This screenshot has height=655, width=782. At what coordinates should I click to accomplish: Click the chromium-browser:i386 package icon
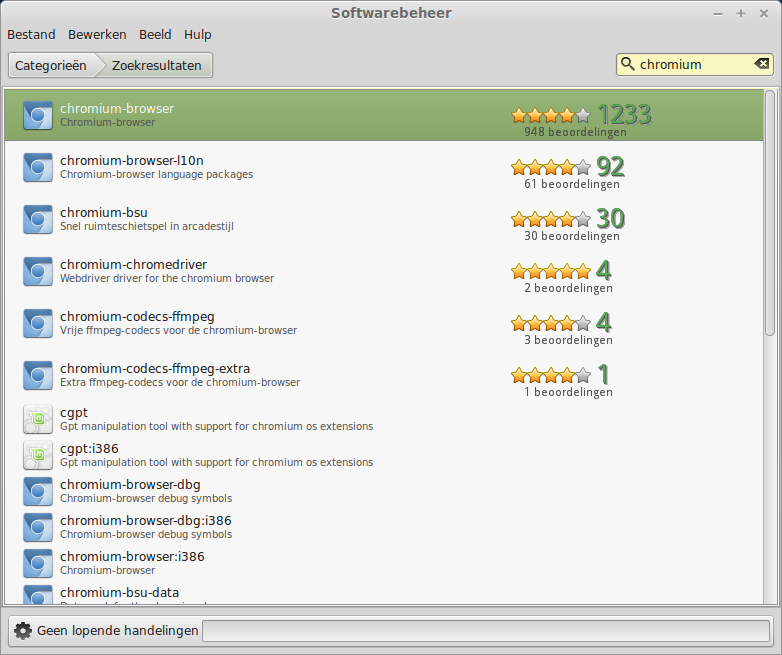coord(38,563)
